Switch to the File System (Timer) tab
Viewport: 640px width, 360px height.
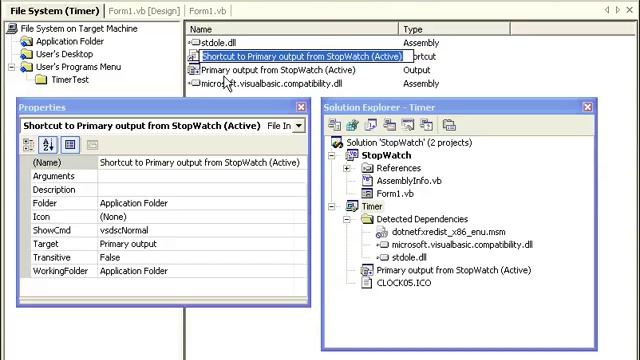[55, 11]
